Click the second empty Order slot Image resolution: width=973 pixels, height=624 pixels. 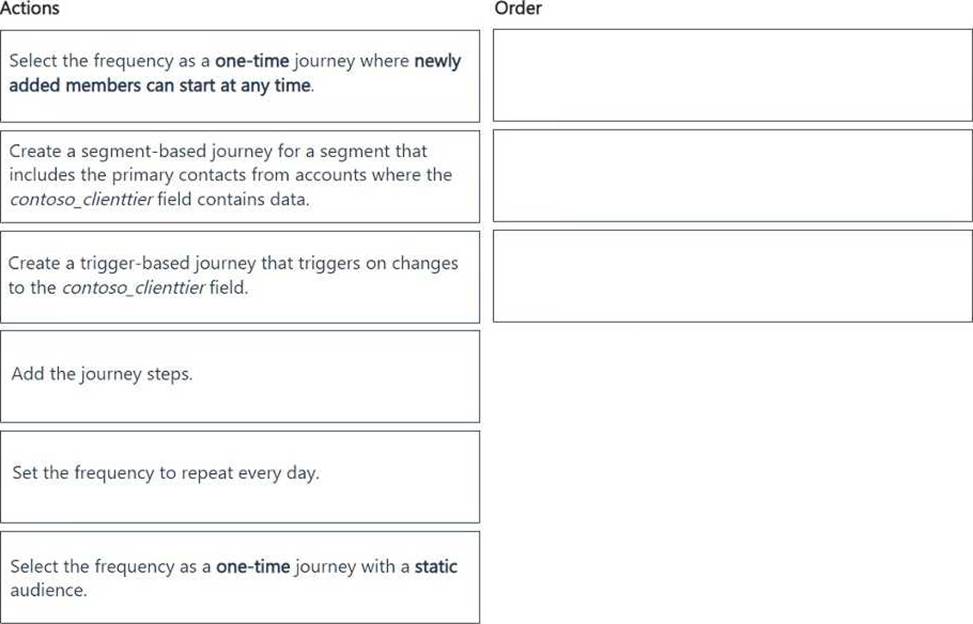click(x=732, y=176)
